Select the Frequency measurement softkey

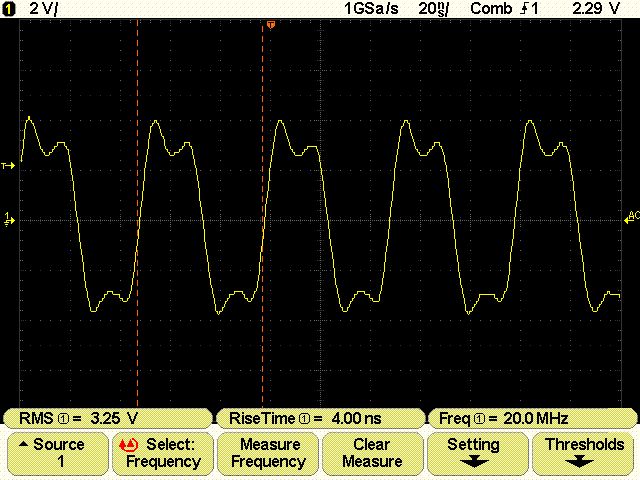click(x=162, y=453)
